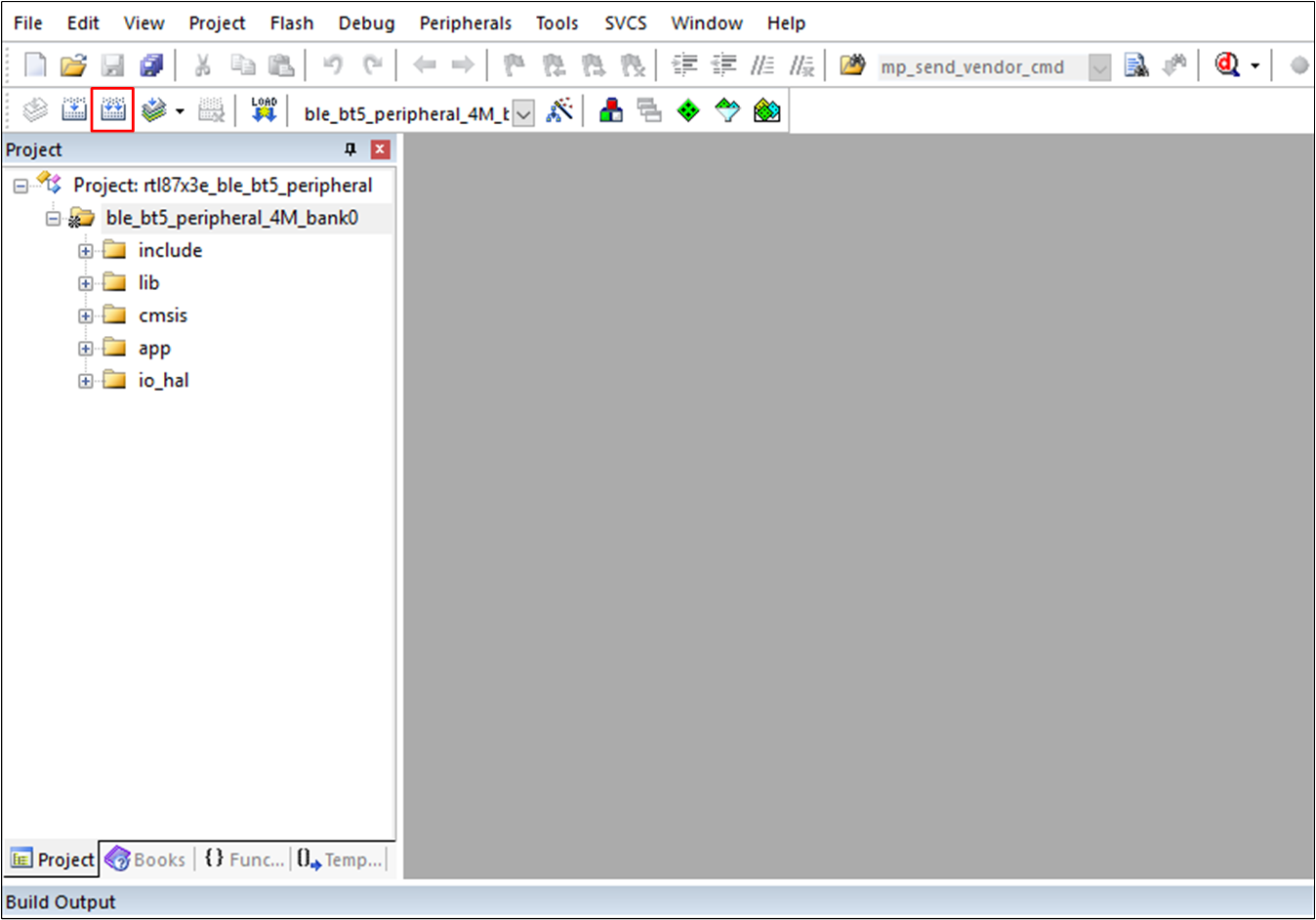This screenshot has width=1316, height=920.
Task: Open Manage Project Items colored blocks icon
Action: point(611,110)
